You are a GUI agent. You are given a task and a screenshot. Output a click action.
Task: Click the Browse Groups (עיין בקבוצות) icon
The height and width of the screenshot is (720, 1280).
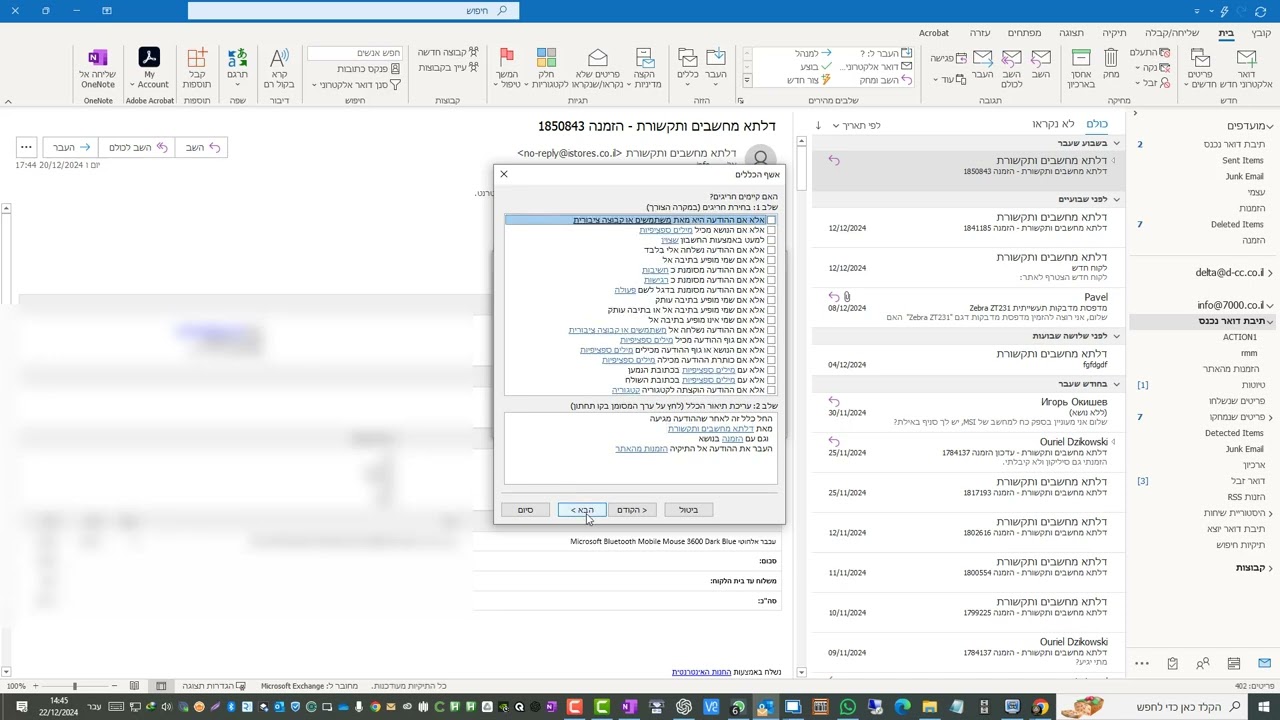tap(474, 68)
